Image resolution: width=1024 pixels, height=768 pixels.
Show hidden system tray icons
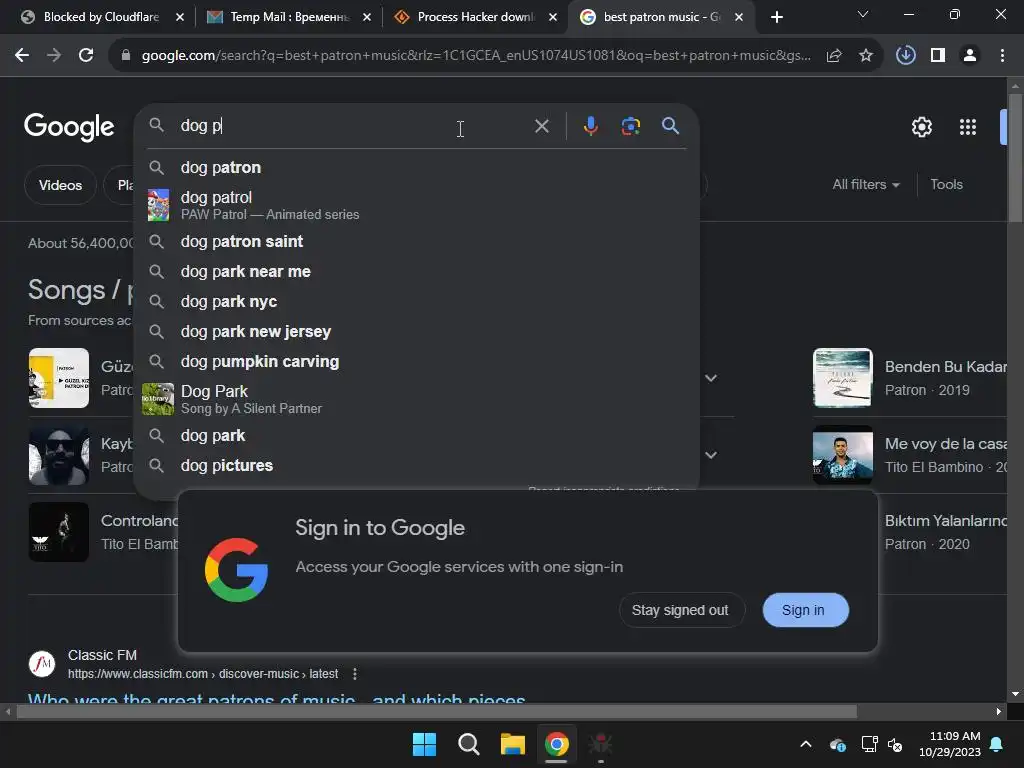point(806,744)
